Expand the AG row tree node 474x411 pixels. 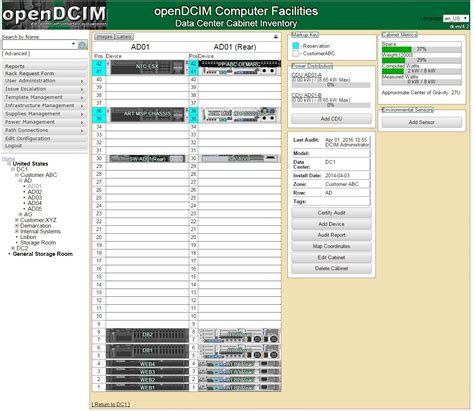click(20, 214)
